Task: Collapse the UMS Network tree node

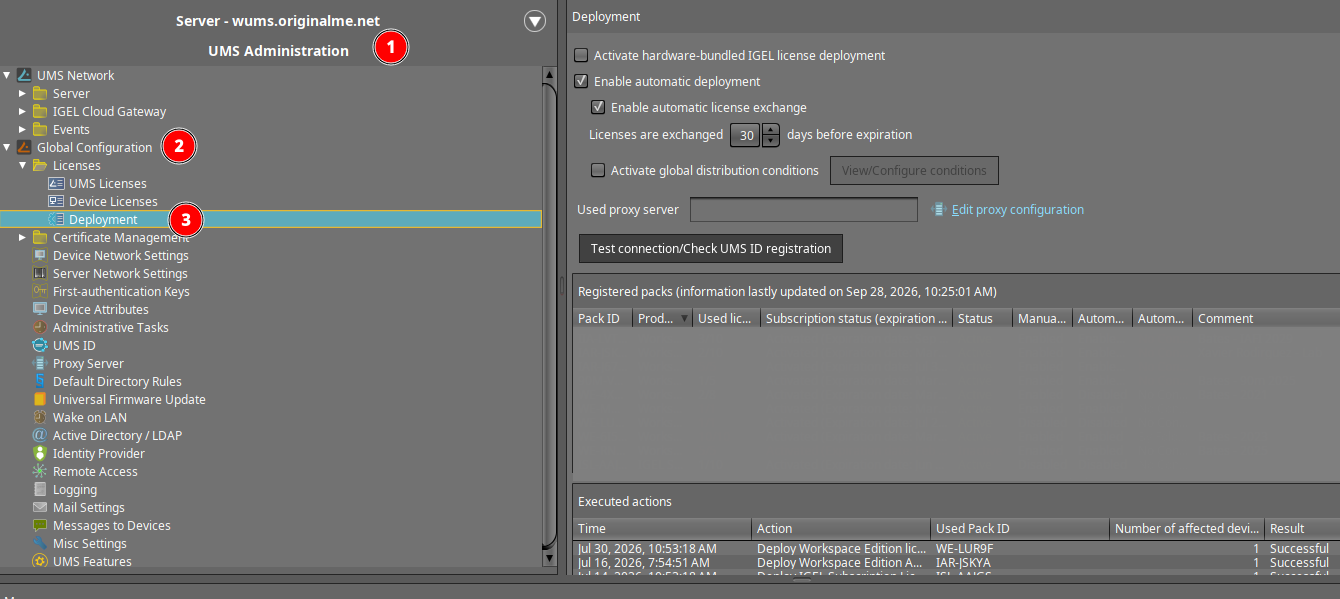Action: (7, 76)
